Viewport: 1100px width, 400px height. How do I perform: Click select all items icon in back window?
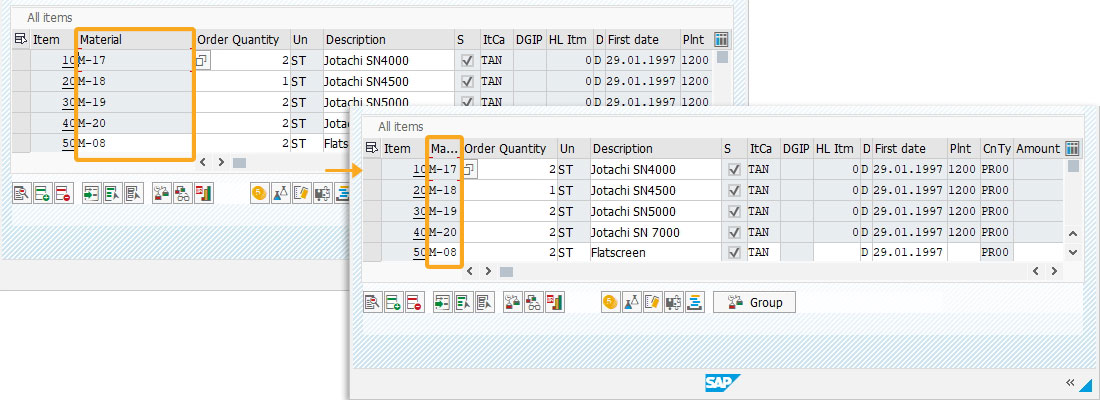tap(113, 194)
